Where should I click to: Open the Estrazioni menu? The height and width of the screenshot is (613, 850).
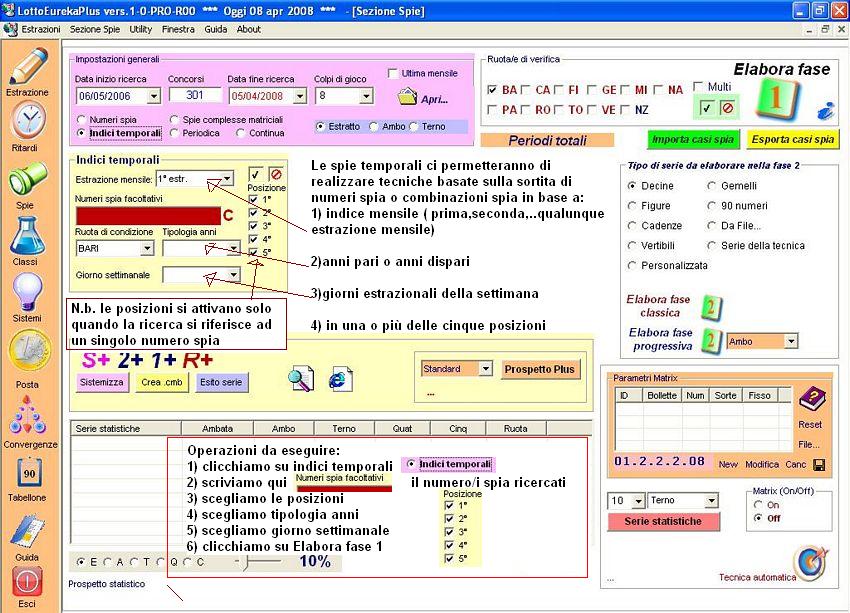tap(41, 29)
